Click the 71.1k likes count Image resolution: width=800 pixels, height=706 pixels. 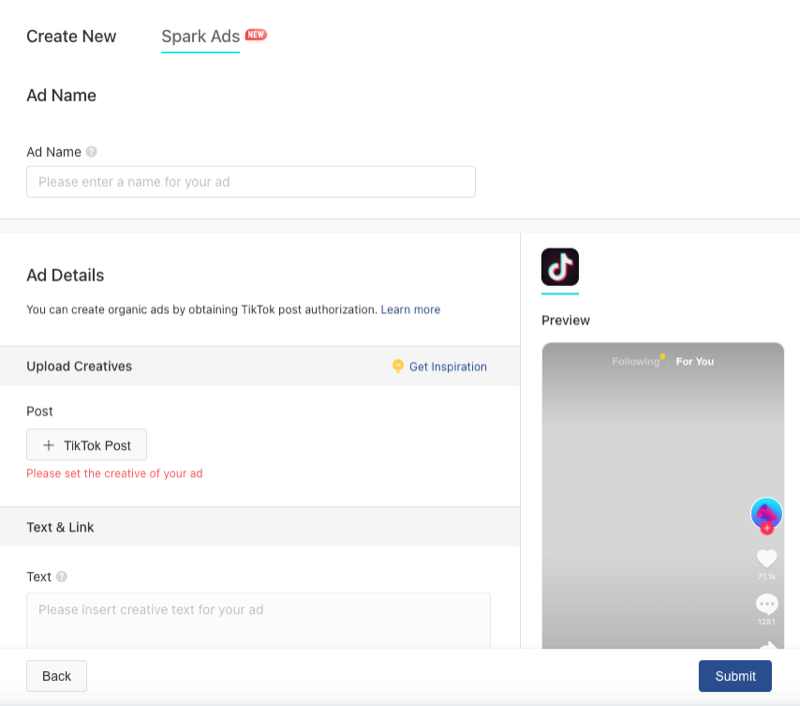coord(766,577)
